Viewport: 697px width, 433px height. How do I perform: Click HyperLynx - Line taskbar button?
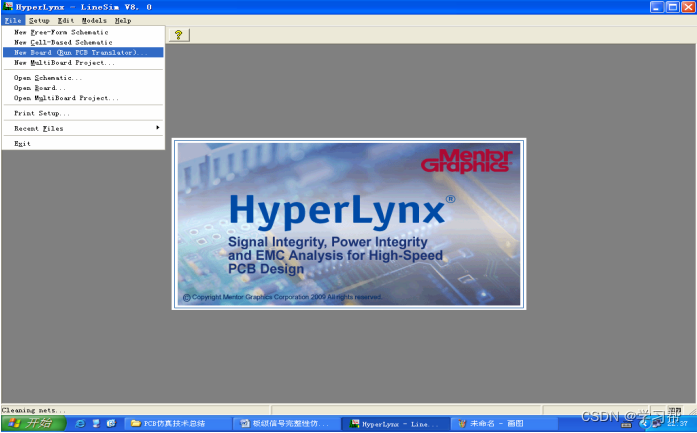click(x=396, y=424)
